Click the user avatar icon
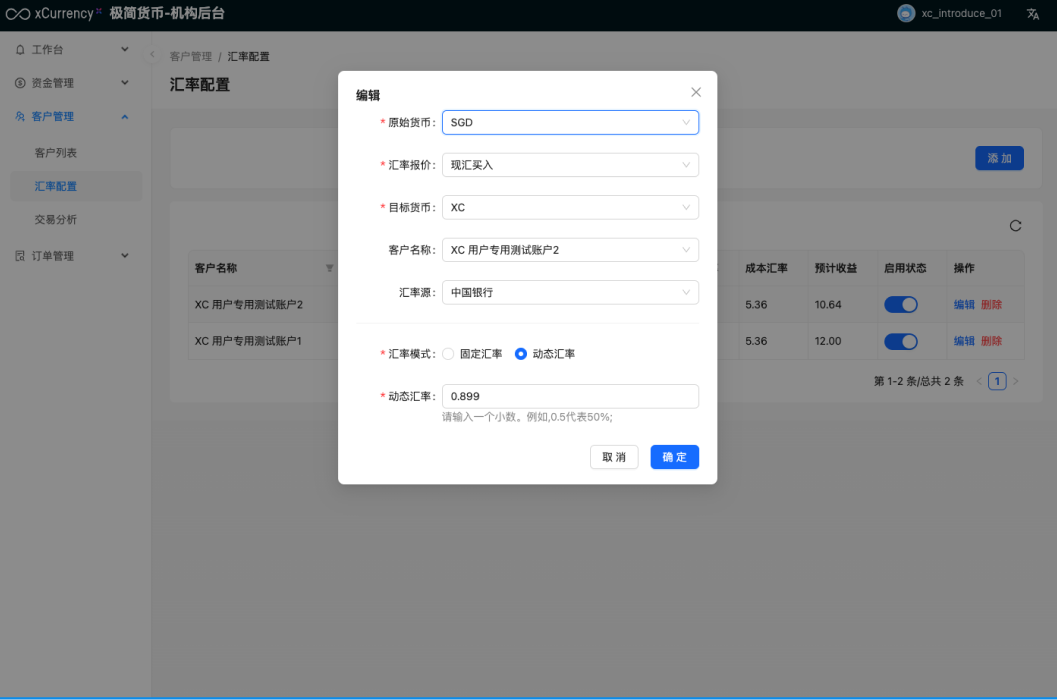1057x700 pixels. [x=906, y=14]
